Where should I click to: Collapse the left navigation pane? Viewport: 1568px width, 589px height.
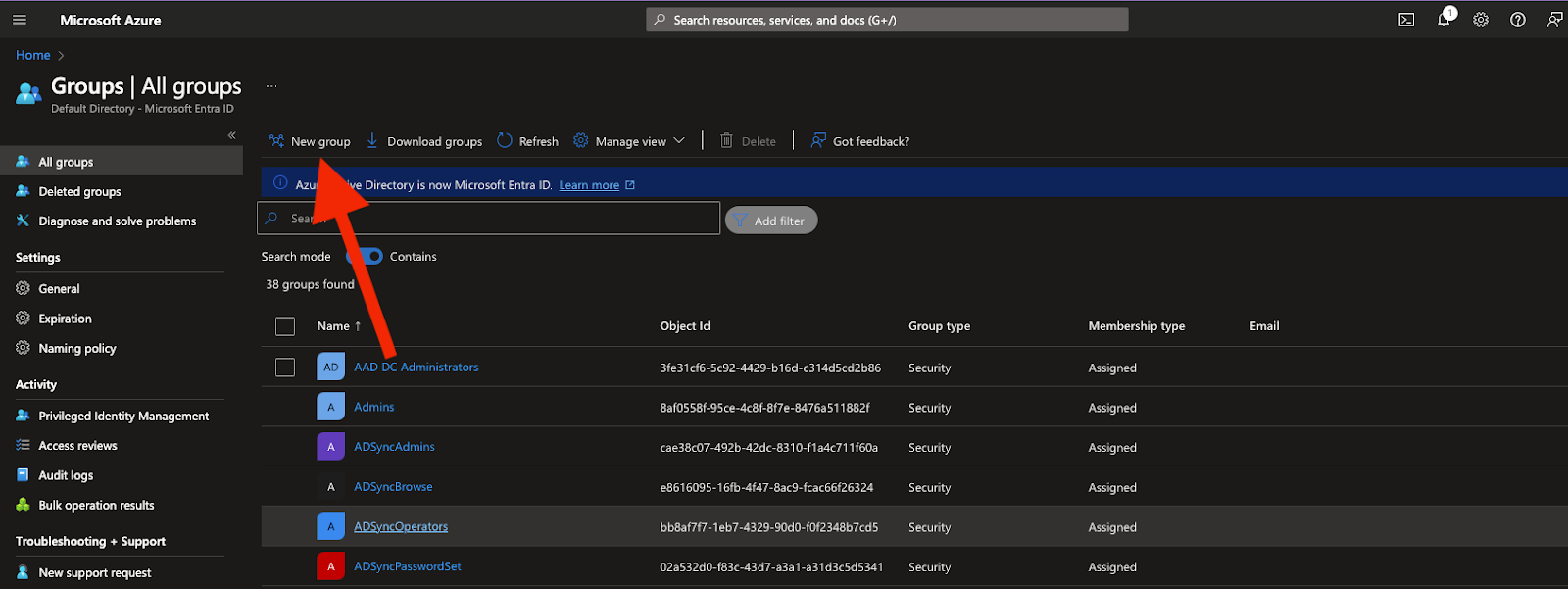(x=232, y=135)
